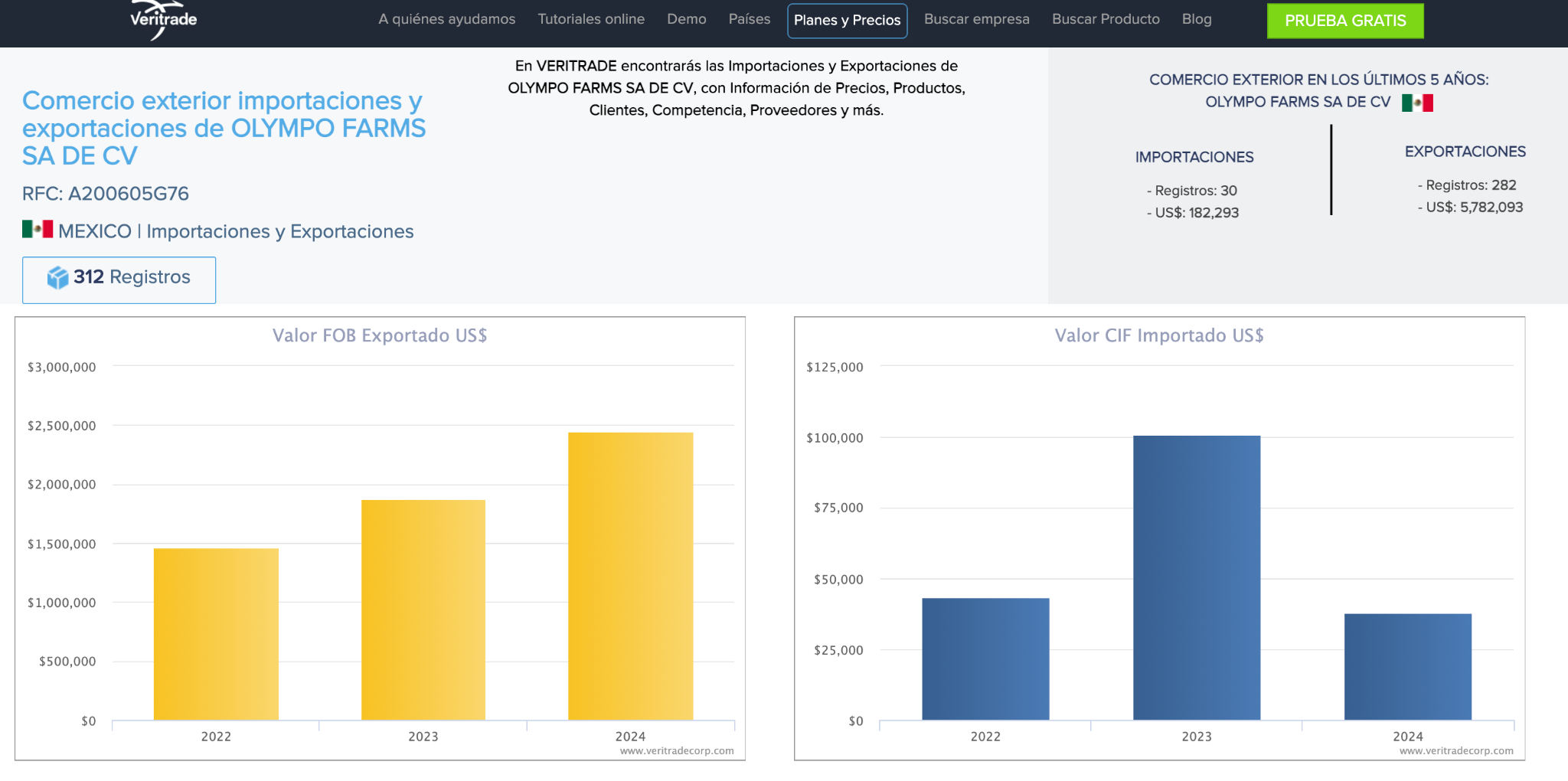Click veritradecorp.com link under export chart
The width and height of the screenshot is (1568, 781).
(x=677, y=751)
